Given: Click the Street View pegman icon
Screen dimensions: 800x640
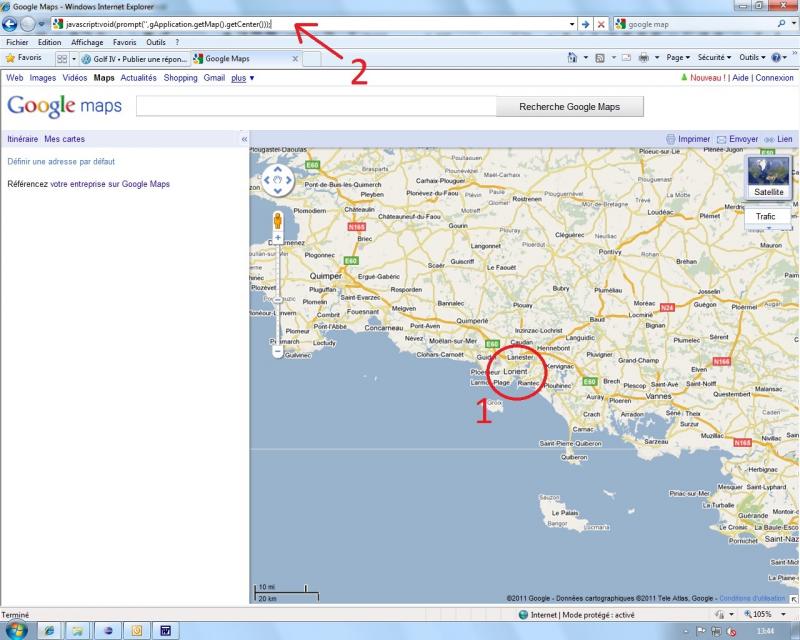Looking at the screenshot, I should point(278,220).
